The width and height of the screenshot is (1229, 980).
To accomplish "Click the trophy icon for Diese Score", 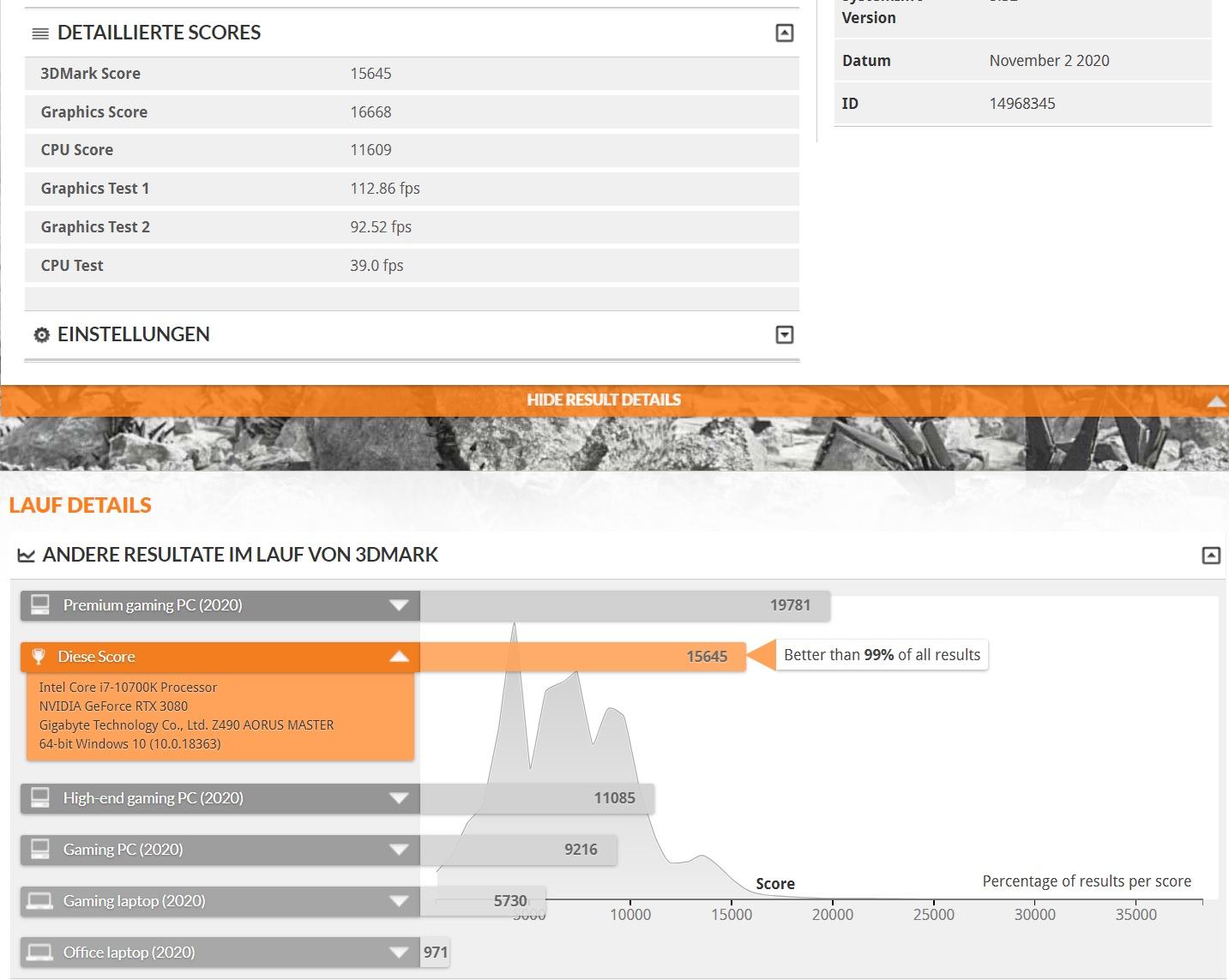I will (39, 657).
